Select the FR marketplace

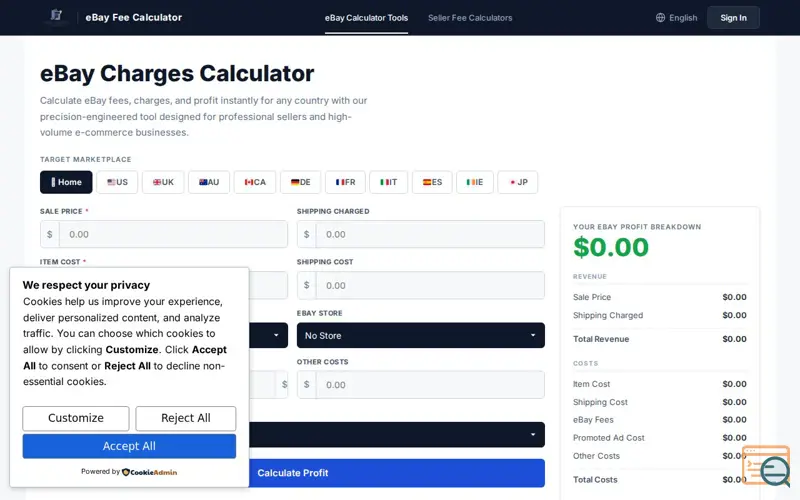coord(345,182)
